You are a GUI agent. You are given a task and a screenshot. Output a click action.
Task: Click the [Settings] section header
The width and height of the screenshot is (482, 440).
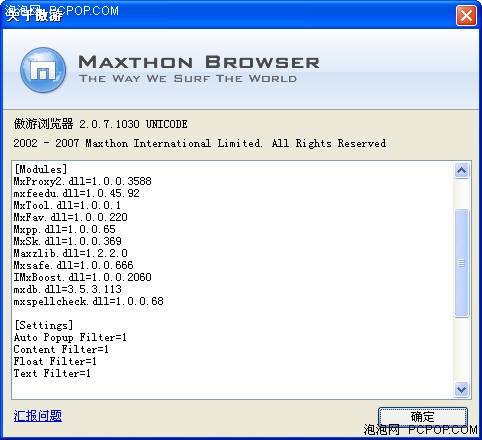(x=44, y=325)
